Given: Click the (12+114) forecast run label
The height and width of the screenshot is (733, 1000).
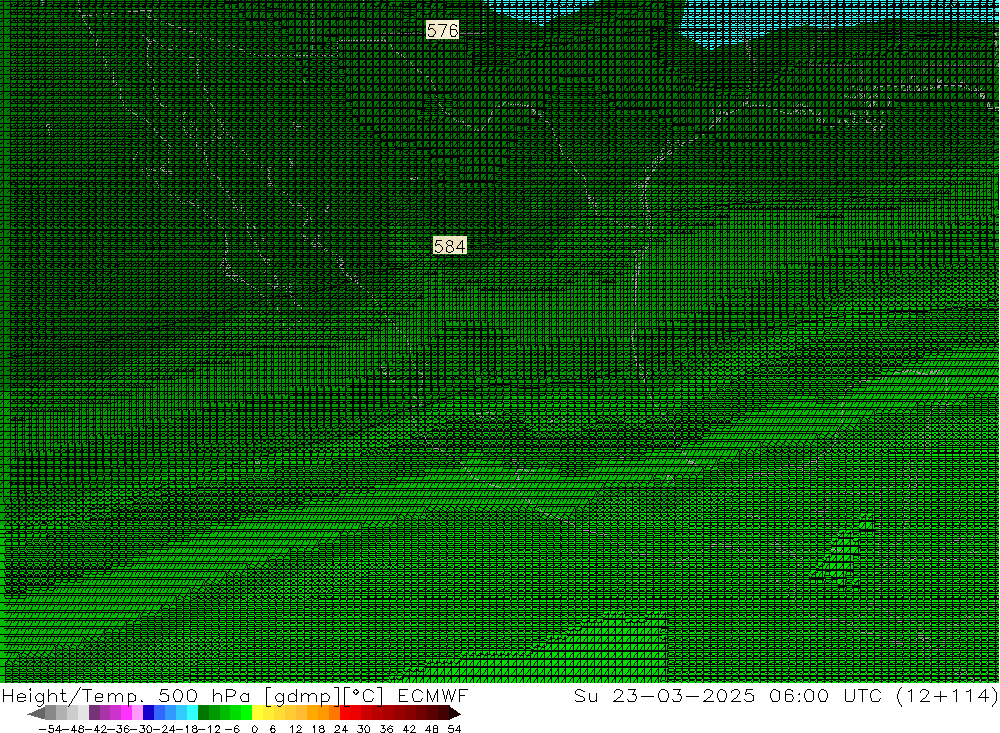Looking at the screenshot, I should coord(947,695).
